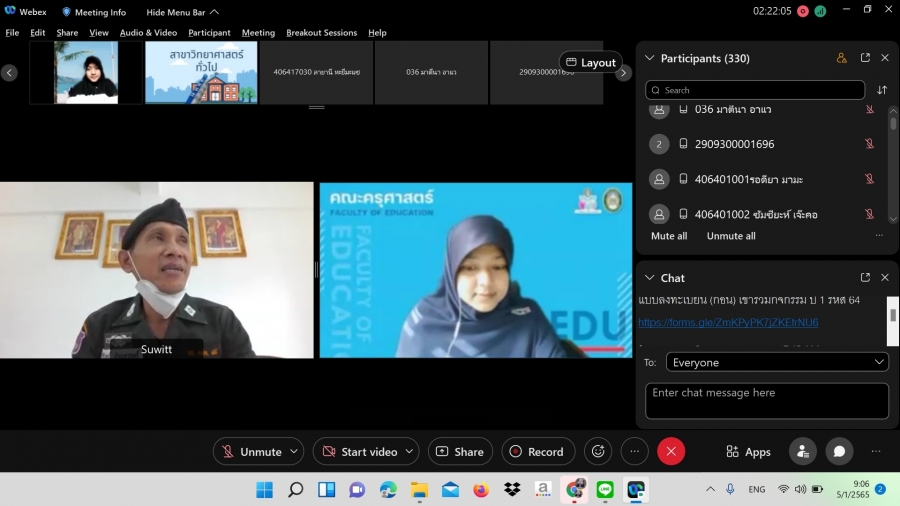Open the reactions emoji icon
Image resolution: width=900 pixels, height=506 pixels.
pyautogui.click(x=598, y=451)
